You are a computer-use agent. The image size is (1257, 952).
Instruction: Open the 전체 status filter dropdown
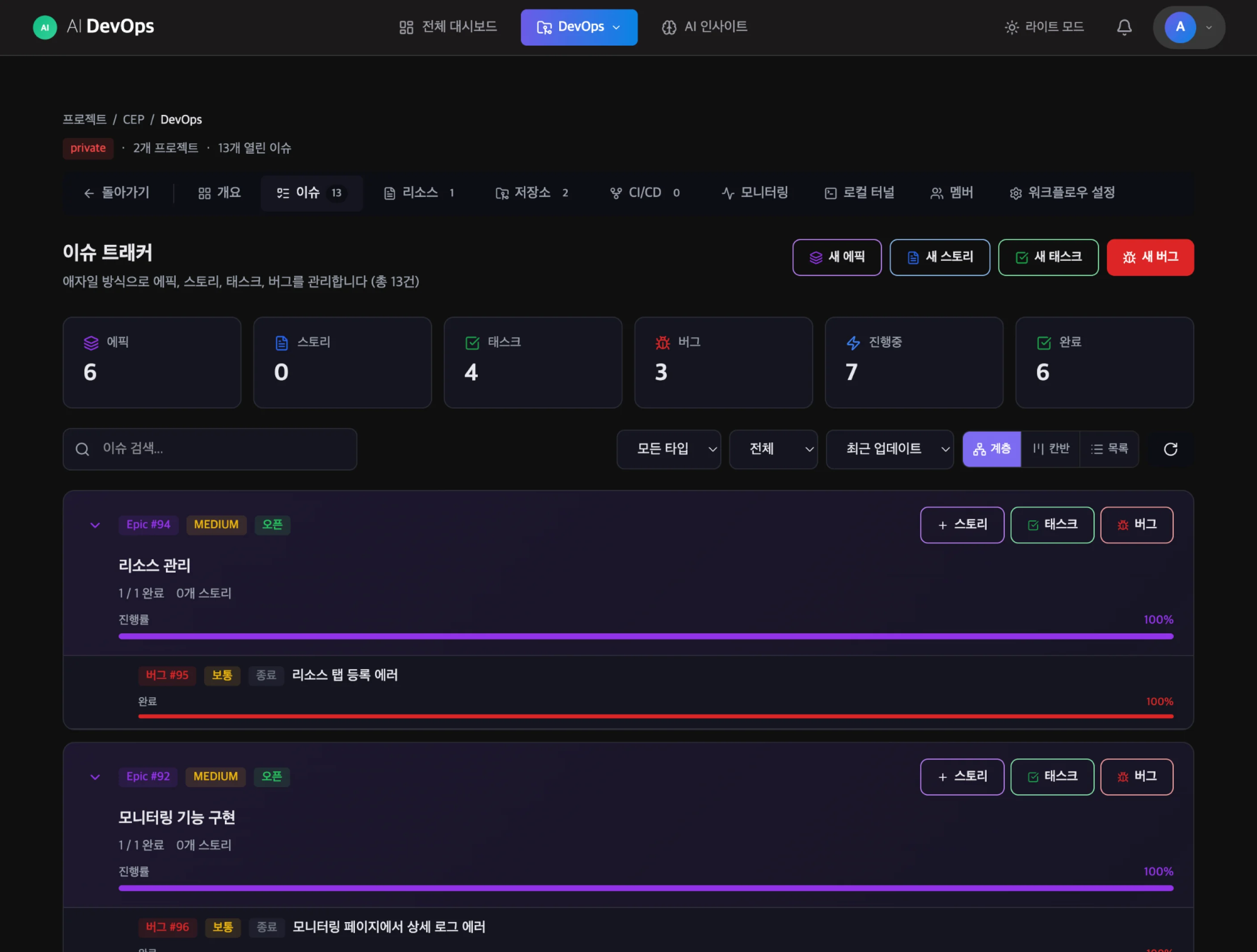coord(773,449)
